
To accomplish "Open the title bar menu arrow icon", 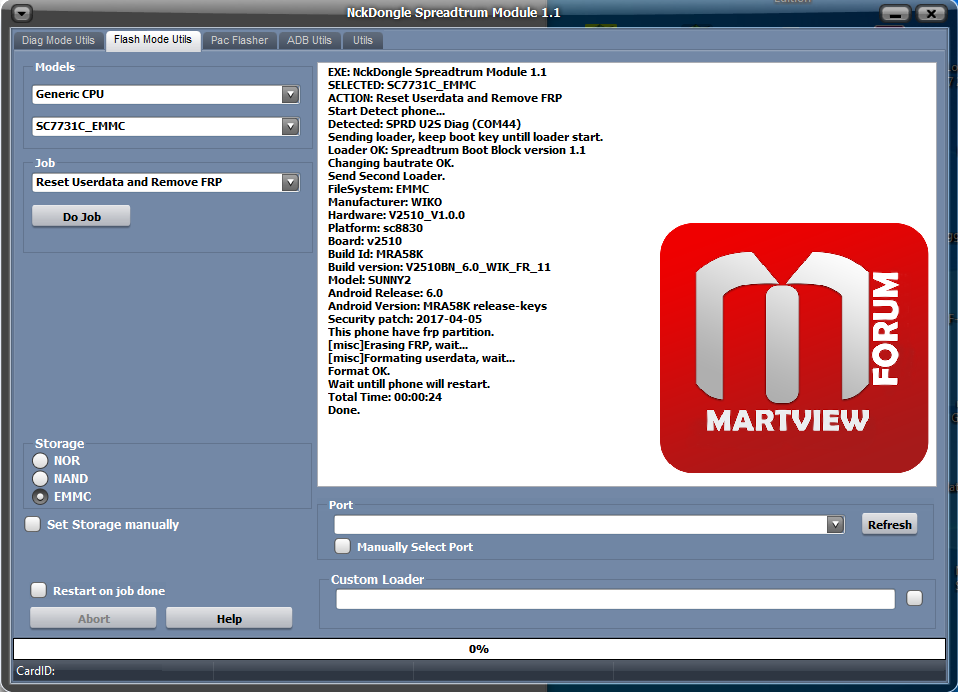I will point(21,13).
